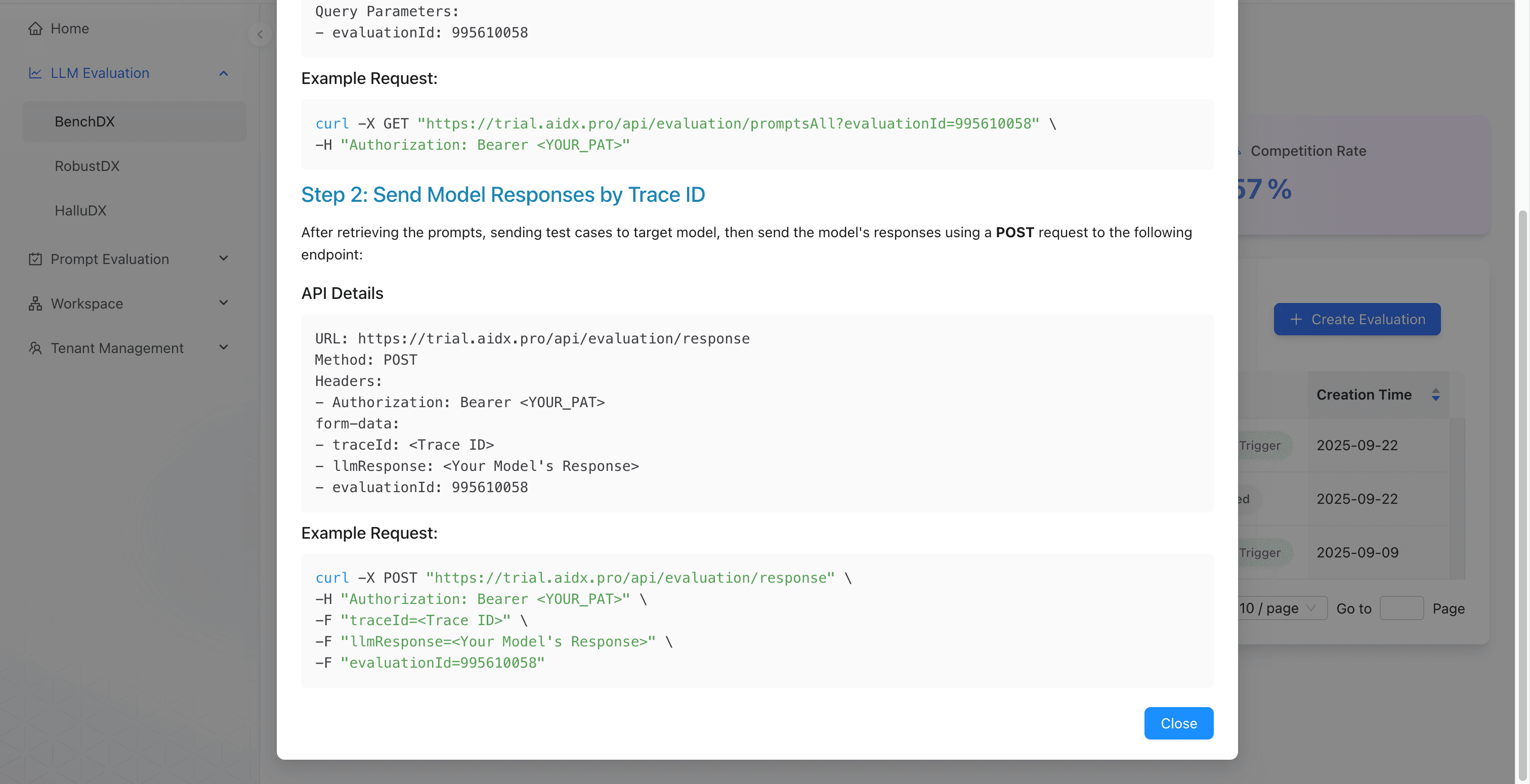Click the LLM Evaluation chart icon
Image resolution: width=1530 pixels, height=784 pixels.
(35, 73)
